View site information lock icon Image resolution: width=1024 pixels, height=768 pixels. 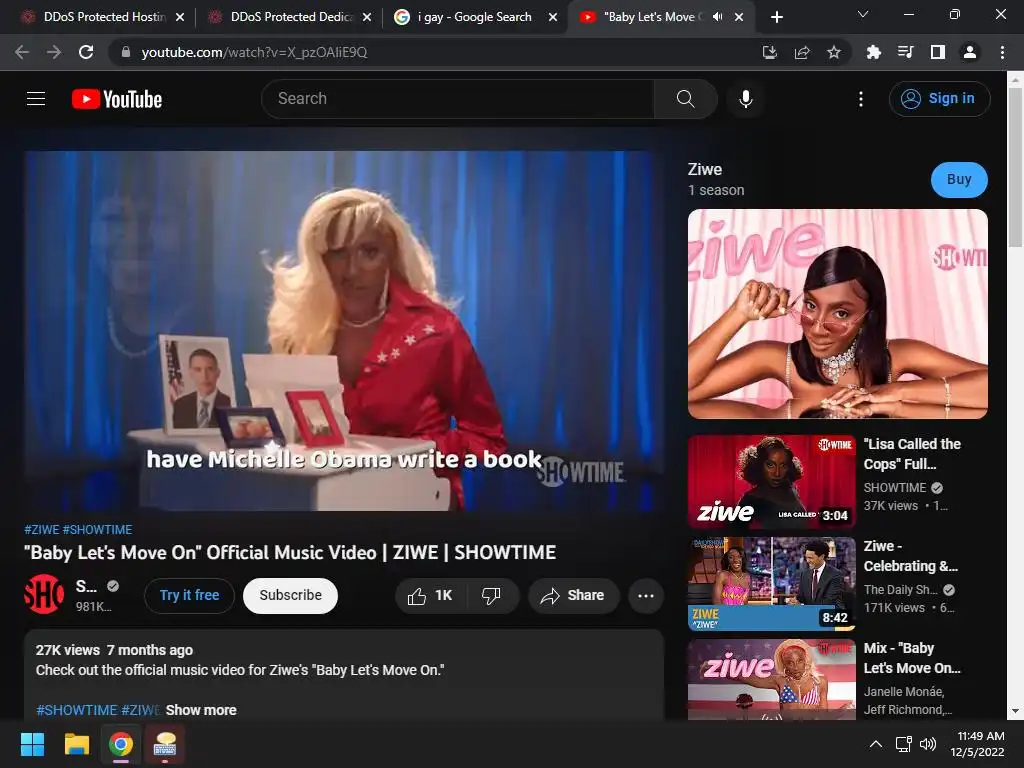(x=126, y=52)
